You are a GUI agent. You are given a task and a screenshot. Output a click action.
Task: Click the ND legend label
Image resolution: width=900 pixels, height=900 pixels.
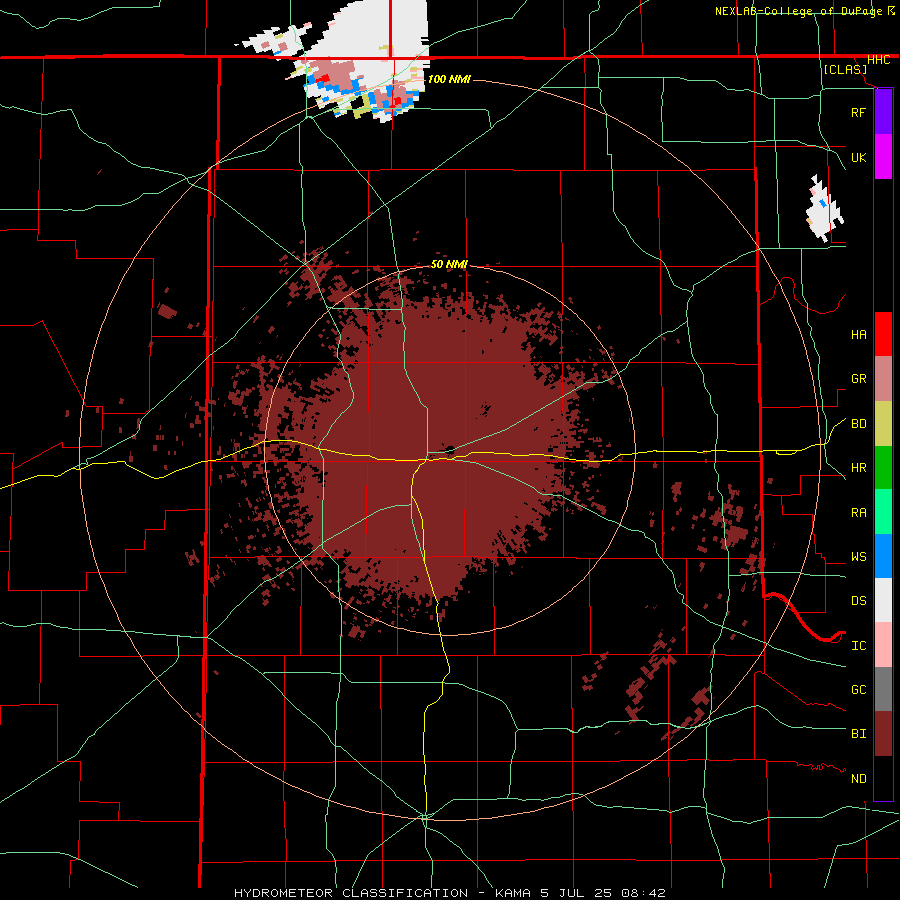pos(858,779)
